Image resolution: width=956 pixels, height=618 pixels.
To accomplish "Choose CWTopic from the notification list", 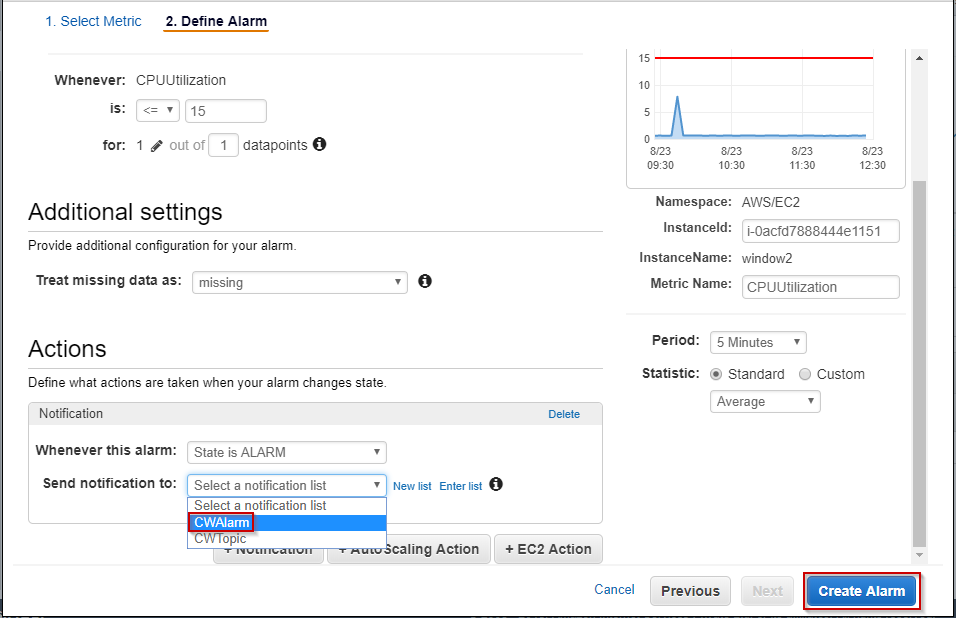I will (x=220, y=539).
